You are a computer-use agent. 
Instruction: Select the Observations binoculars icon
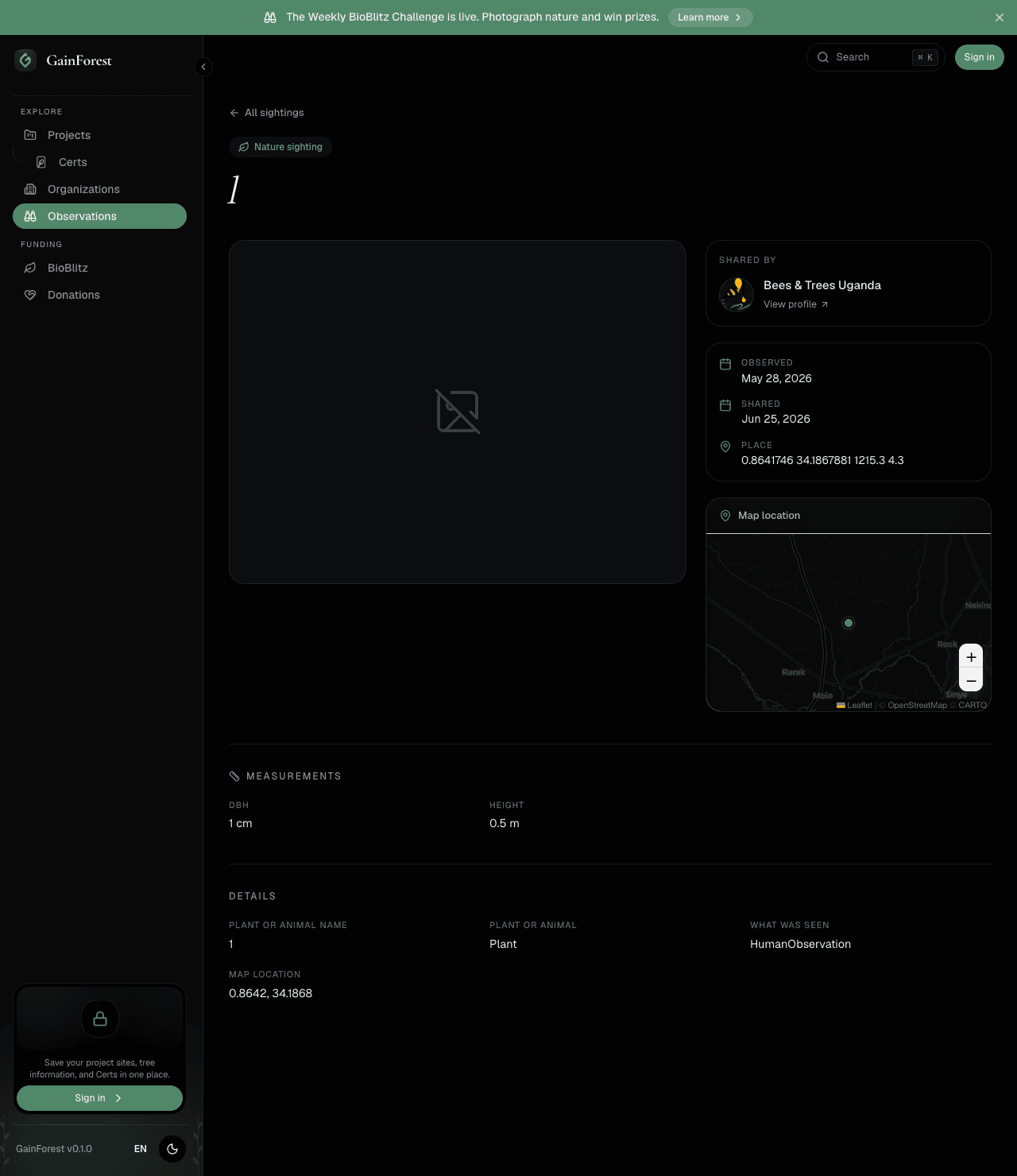[x=30, y=216]
